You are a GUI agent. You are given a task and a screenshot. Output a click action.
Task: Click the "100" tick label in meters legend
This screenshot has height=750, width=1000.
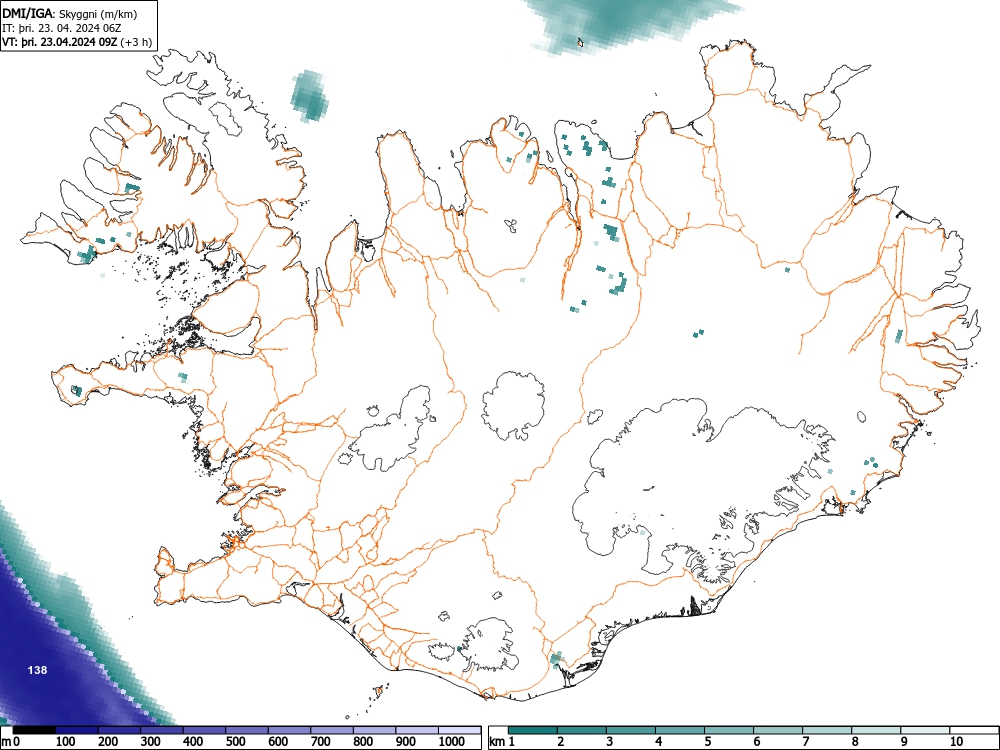coord(66,742)
